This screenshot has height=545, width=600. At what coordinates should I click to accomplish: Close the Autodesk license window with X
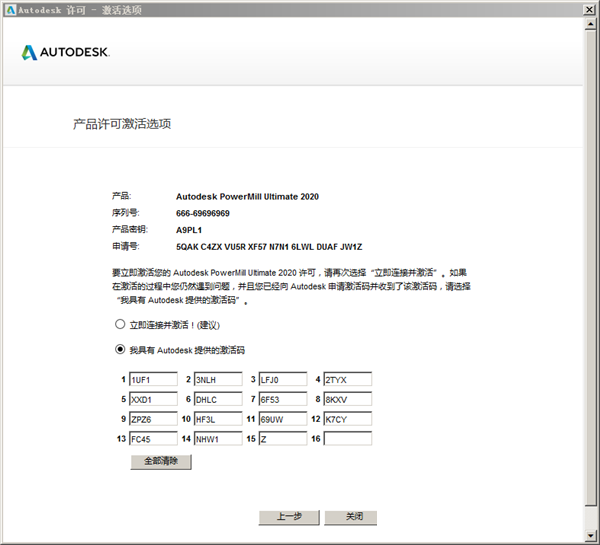tap(589, 10)
